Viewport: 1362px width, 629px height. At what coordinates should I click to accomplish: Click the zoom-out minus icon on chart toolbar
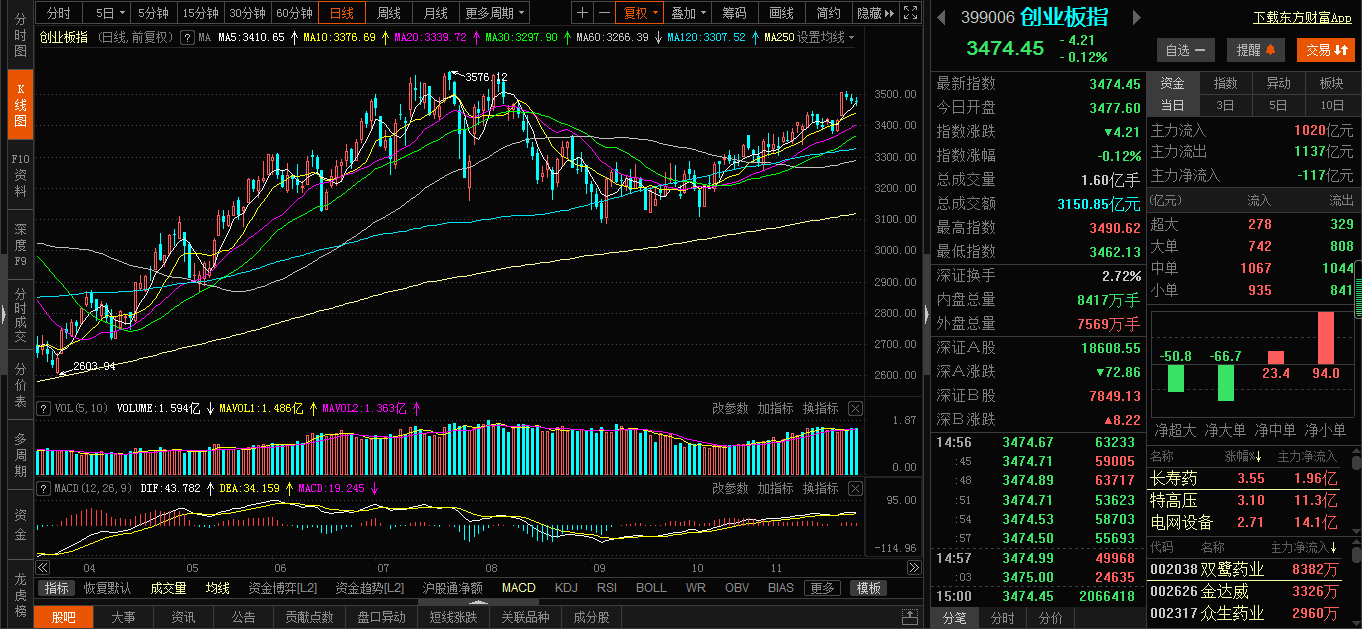604,13
